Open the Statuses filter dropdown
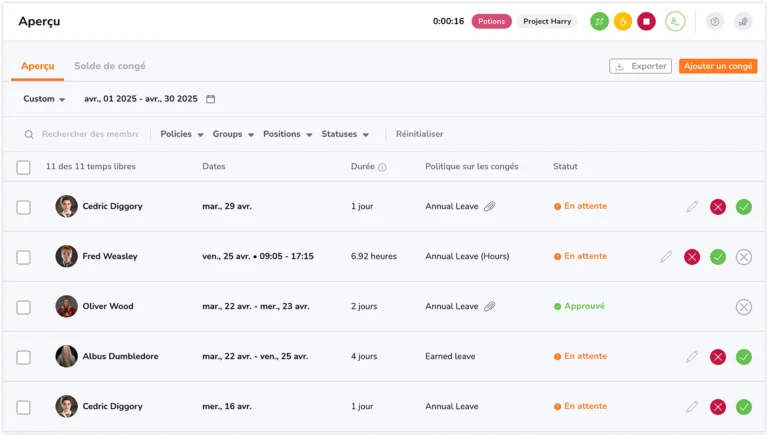This screenshot has height=436, width=768. (x=345, y=134)
